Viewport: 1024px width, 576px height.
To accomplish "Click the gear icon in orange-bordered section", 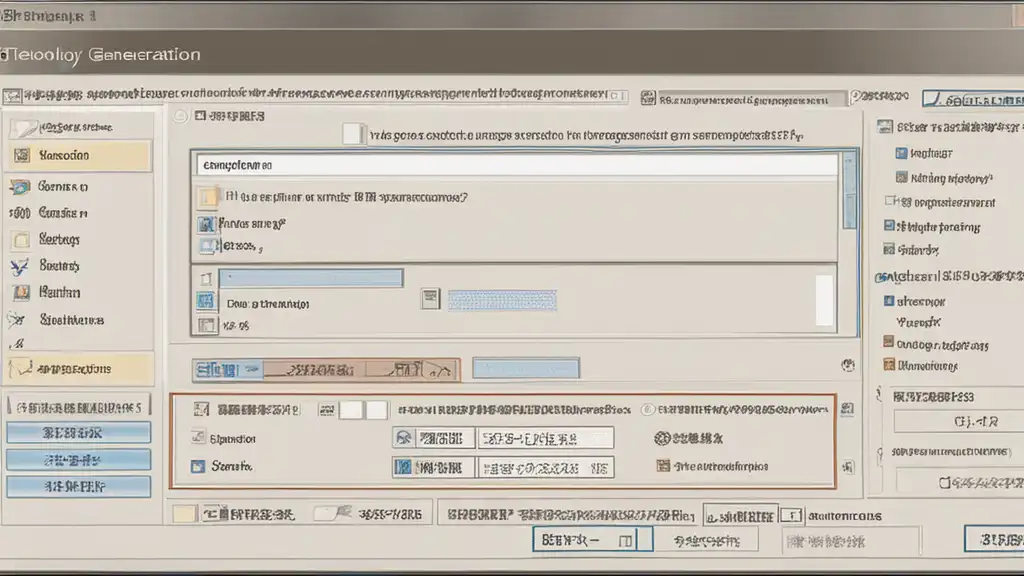I will (662, 438).
